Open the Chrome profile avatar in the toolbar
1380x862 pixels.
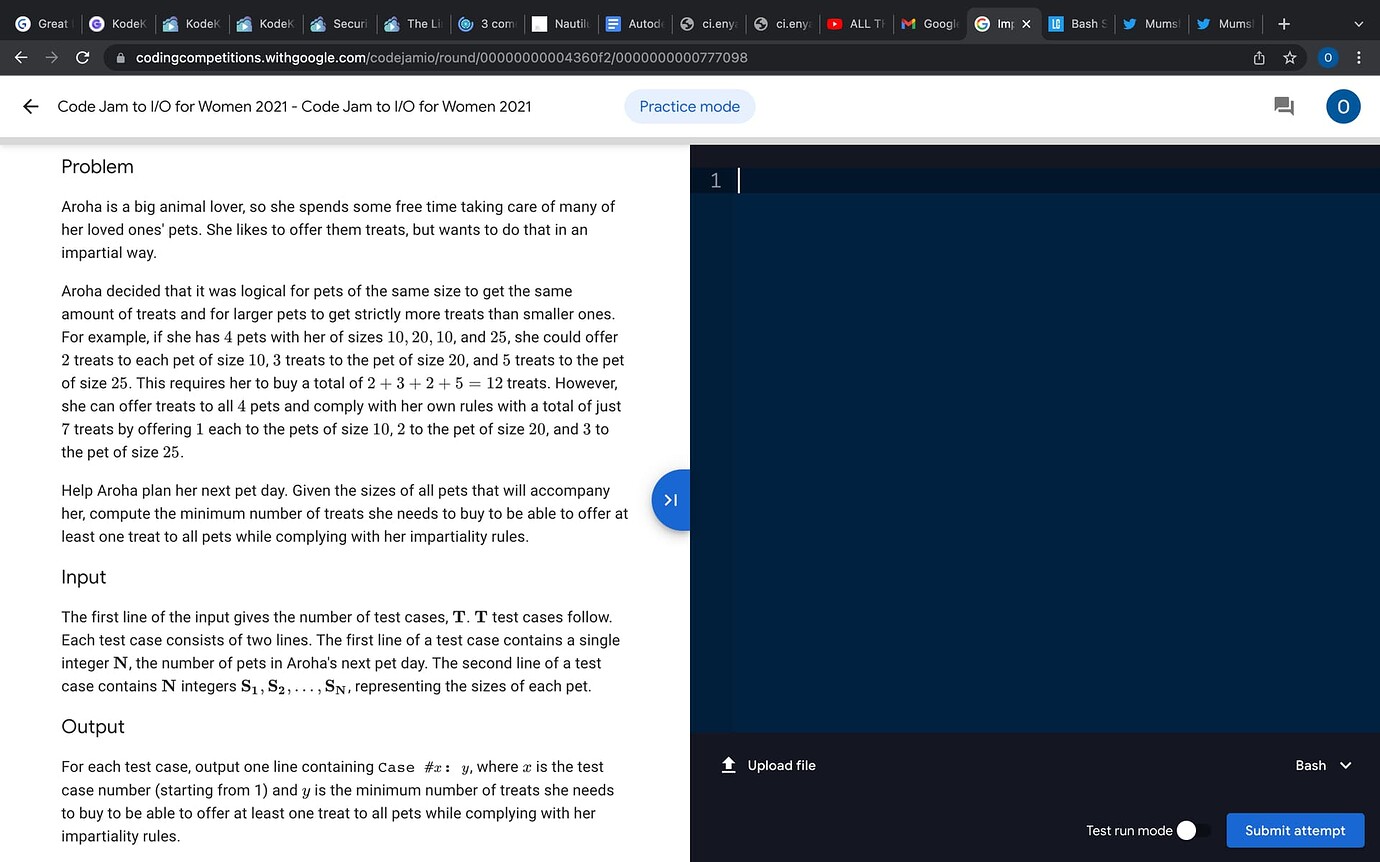1328,58
